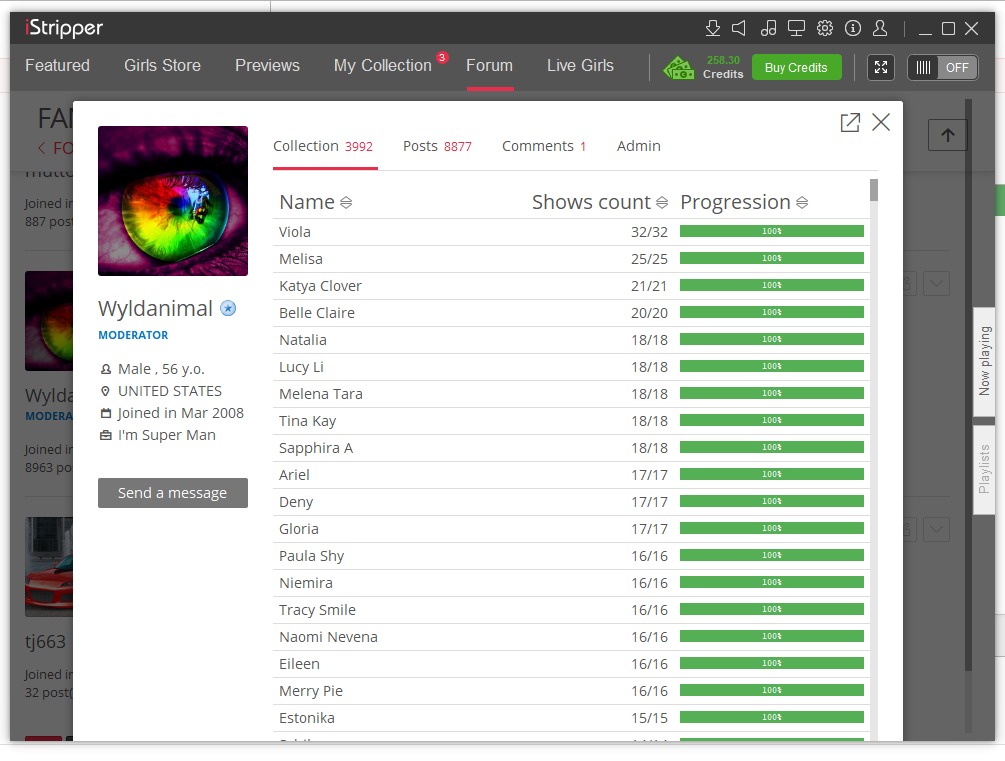Image resolution: width=1005 pixels, height=761 pixels.
Task: Close the Wyldanimal profile popup
Action: click(x=881, y=122)
